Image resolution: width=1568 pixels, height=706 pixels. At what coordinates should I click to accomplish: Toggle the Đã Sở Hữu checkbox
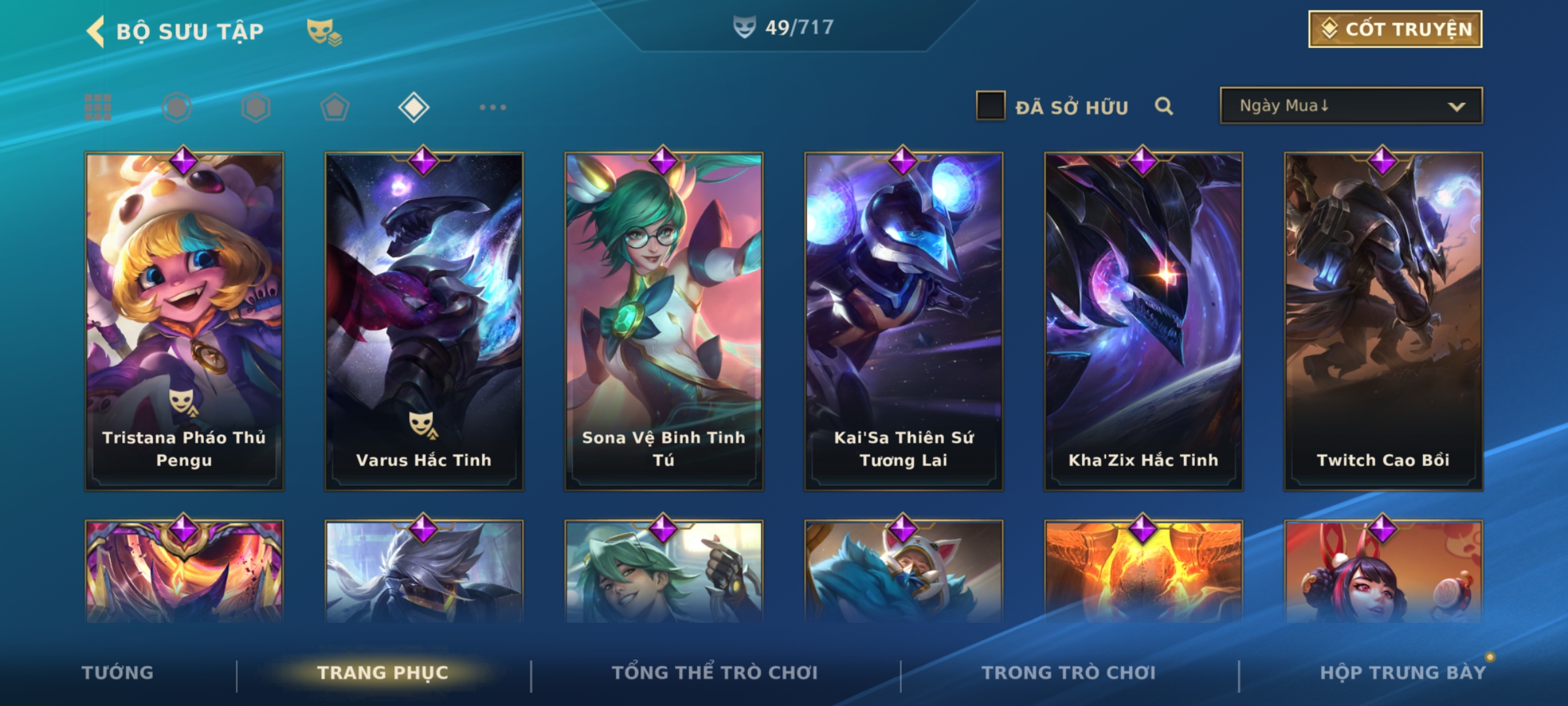[x=990, y=106]
